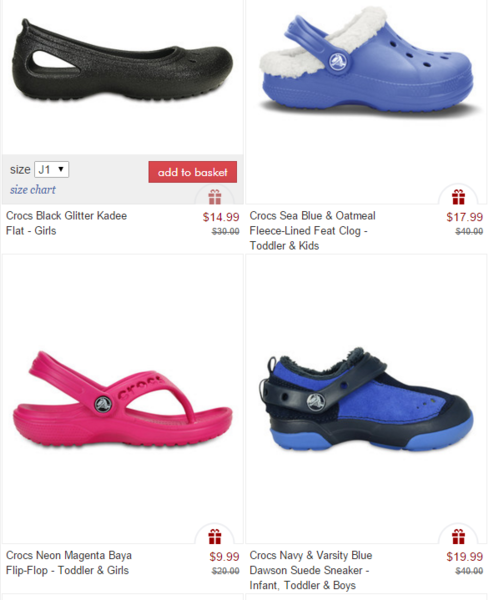Screen dimensions: 489x600
Task: Click the $9.99 sale price
Action: tap(224, 556)
